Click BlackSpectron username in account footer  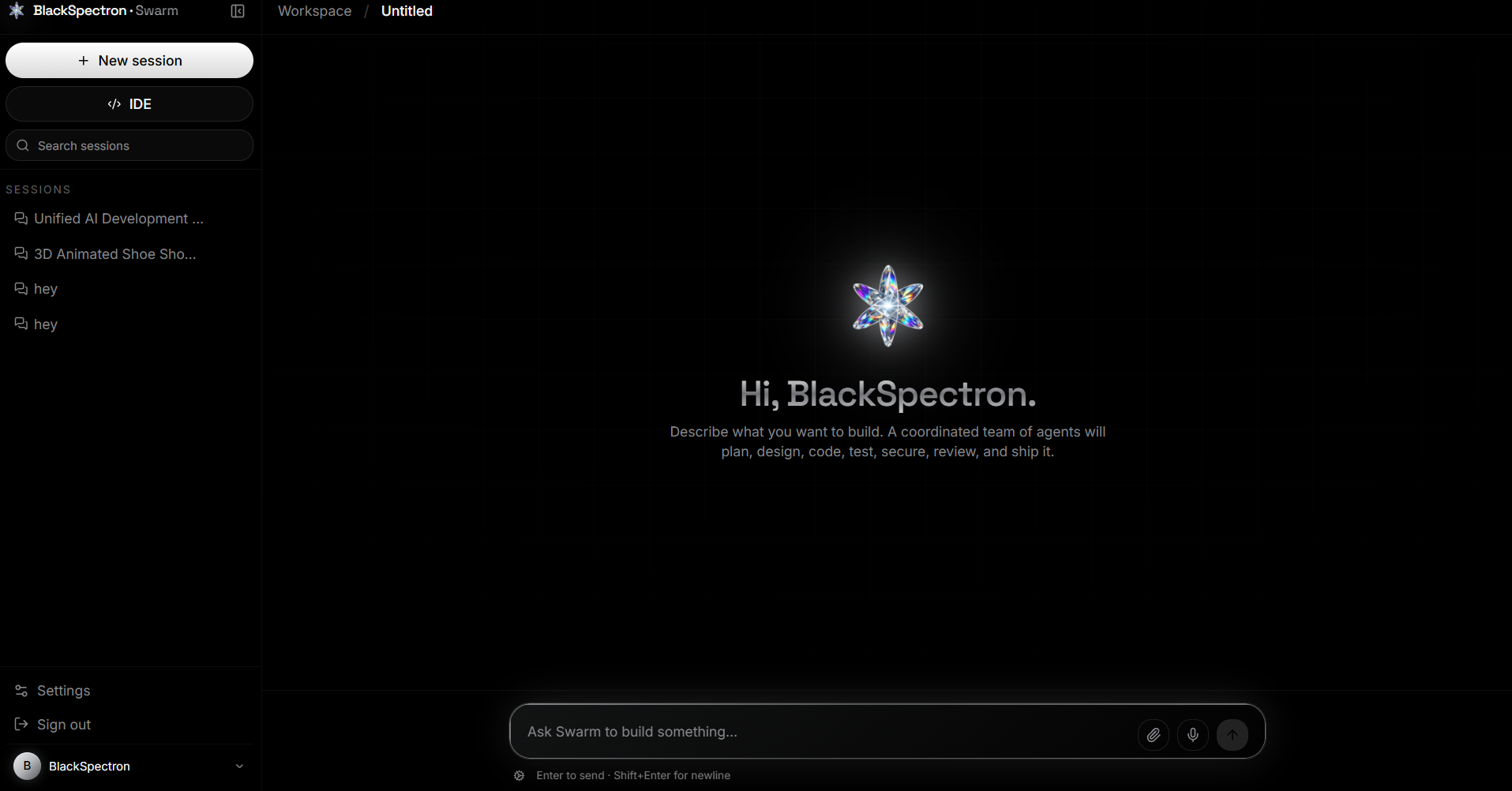click(89, 767)
